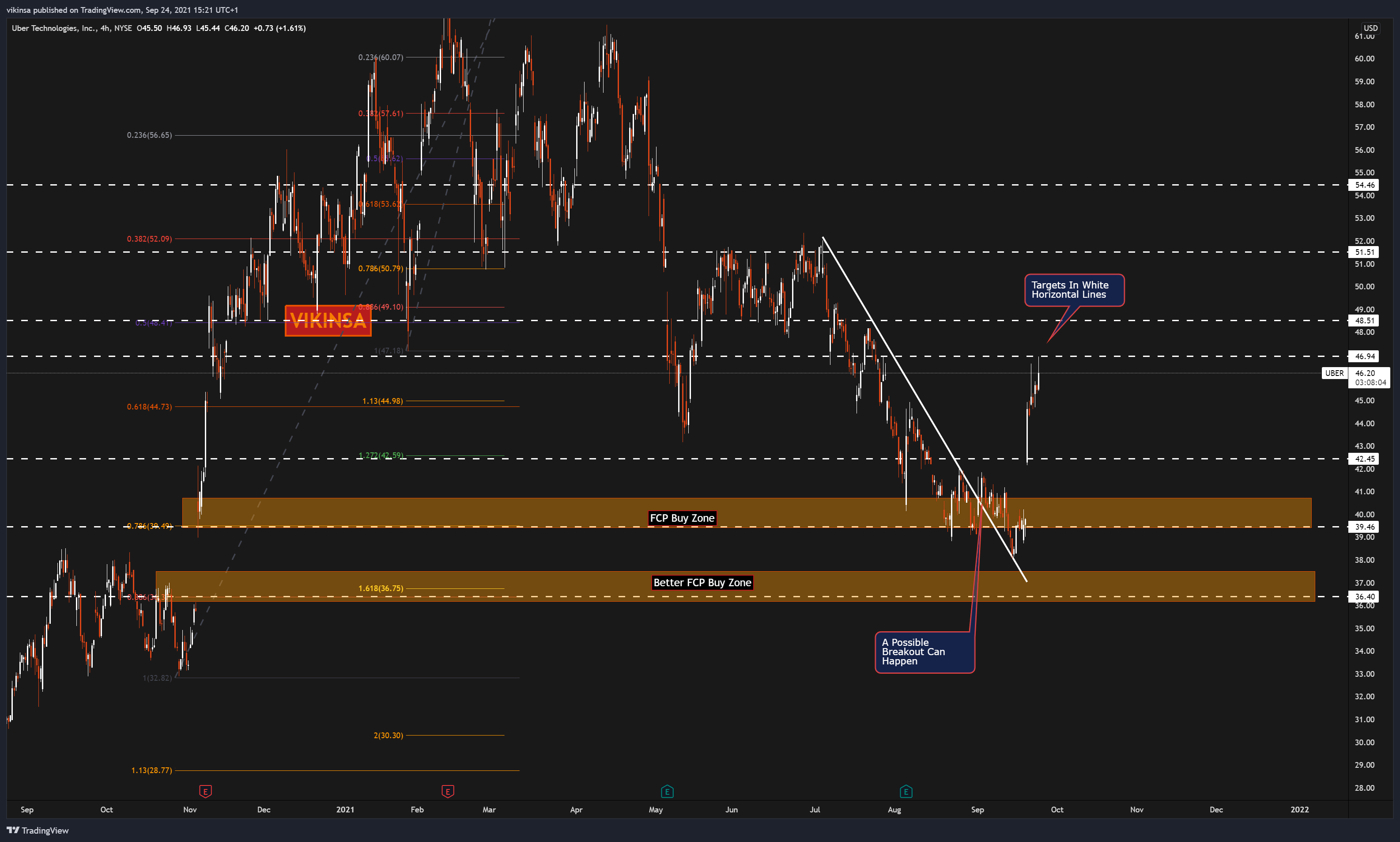This screenshot has width=1400, height=842.
Task: Click the 'vikinsa published on TradingView.com' header line
Action: 122,10
